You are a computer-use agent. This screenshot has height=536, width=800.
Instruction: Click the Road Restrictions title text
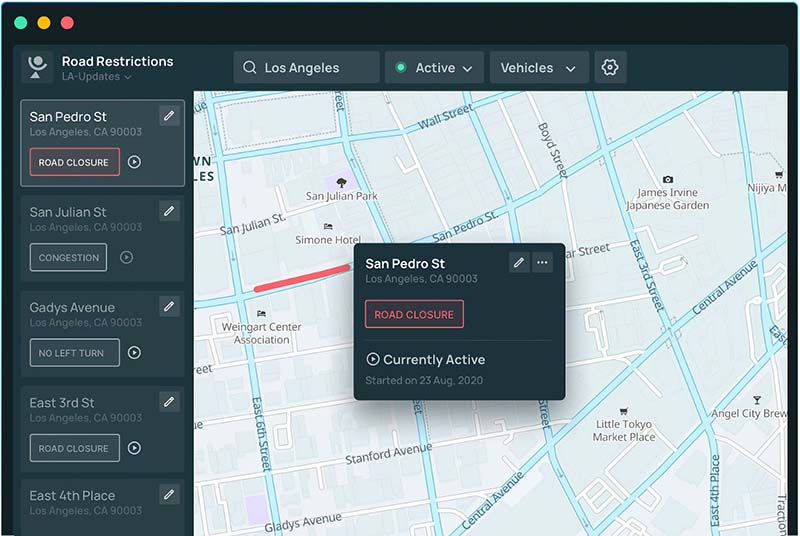117,61
